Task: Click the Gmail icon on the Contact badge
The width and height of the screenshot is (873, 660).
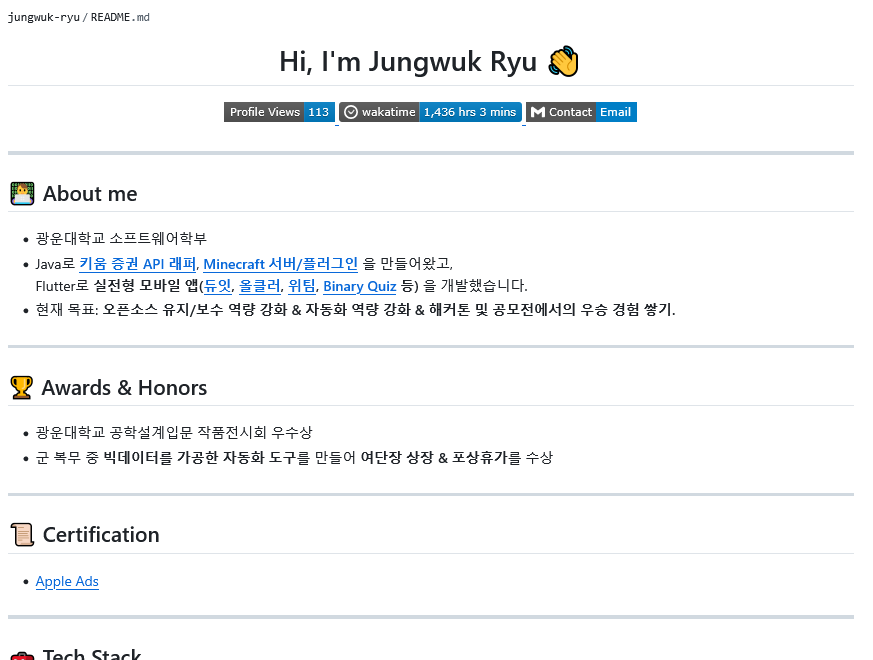Action: 537,112
